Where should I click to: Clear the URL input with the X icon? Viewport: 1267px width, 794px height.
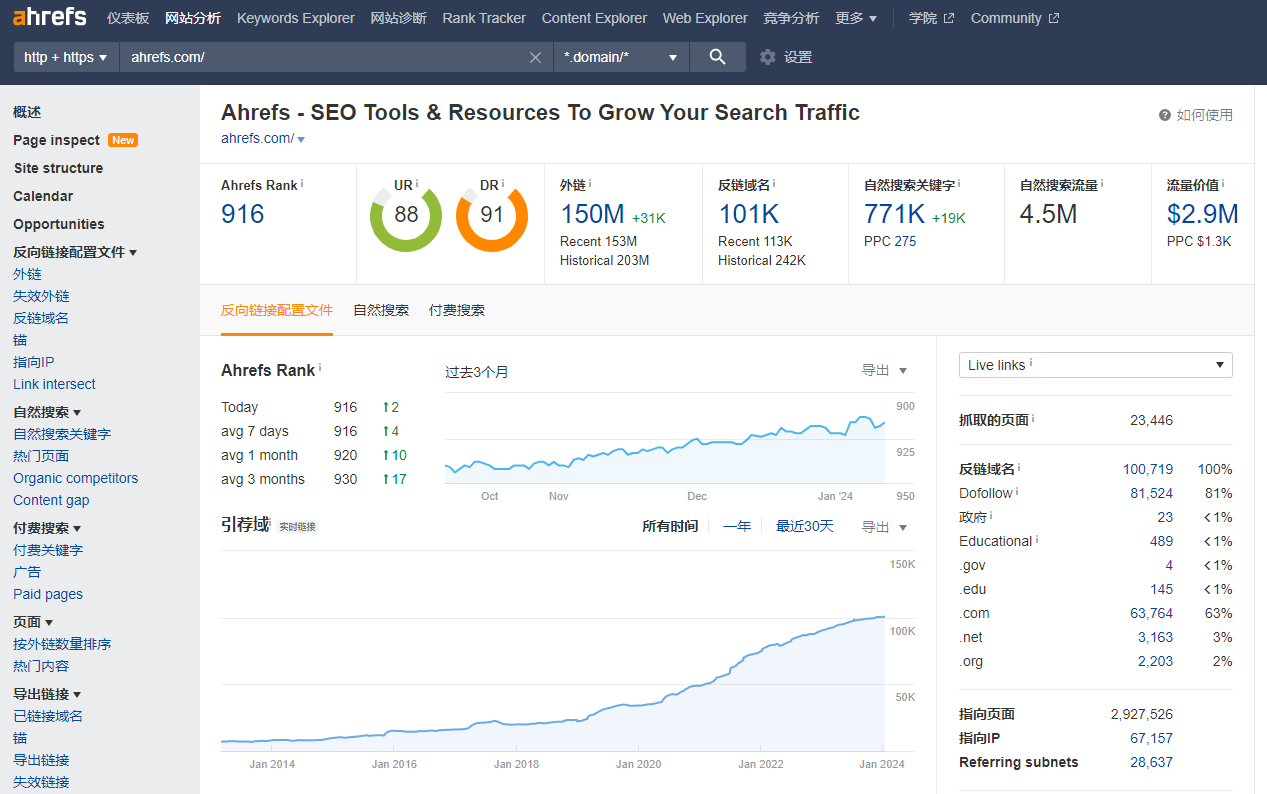coord(536,57)
